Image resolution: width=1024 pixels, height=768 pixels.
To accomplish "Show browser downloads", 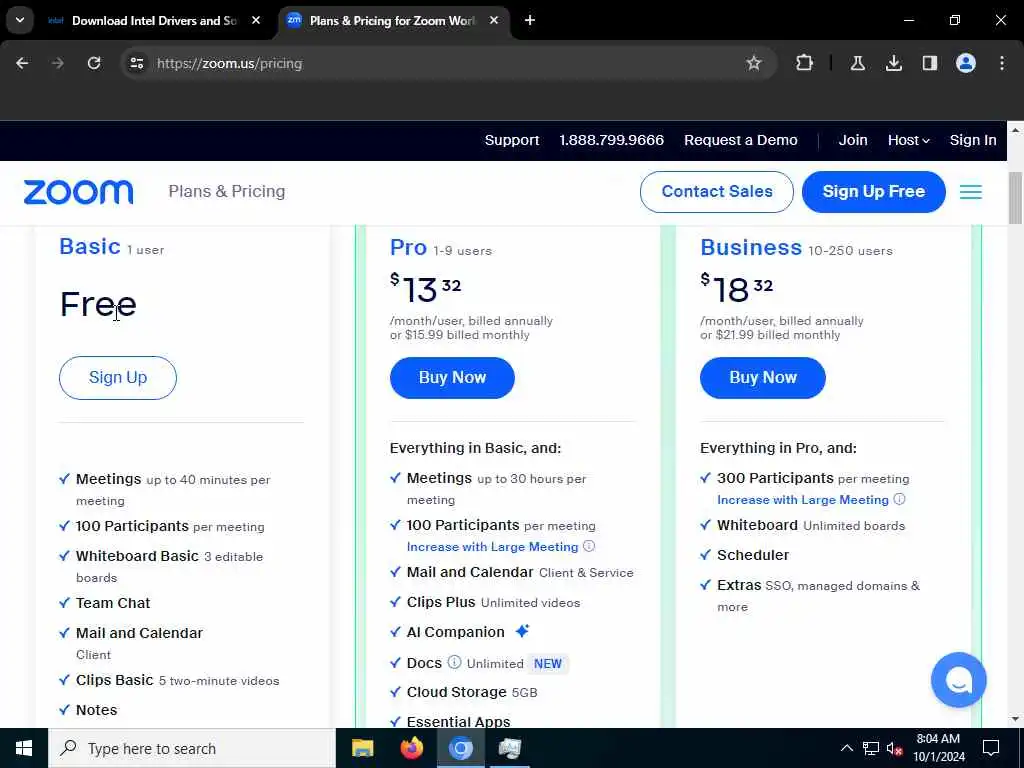I will (x=893, y=63).
